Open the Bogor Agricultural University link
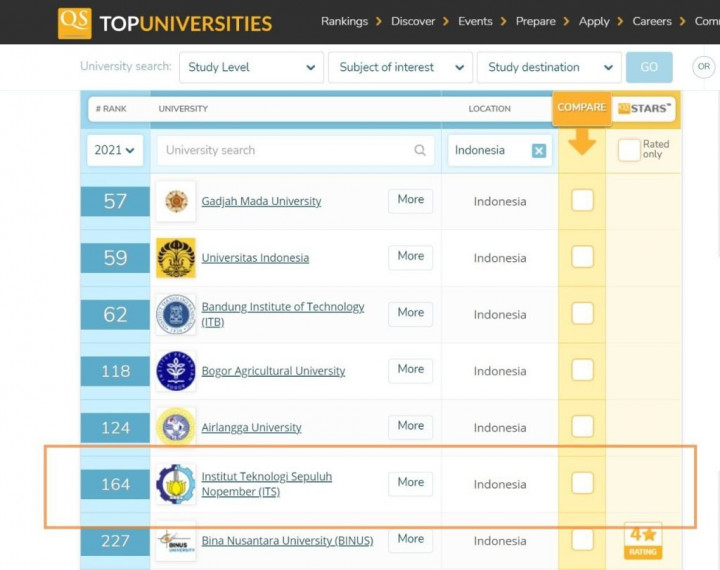Screen dimensions: 720x570 point(273,371)
